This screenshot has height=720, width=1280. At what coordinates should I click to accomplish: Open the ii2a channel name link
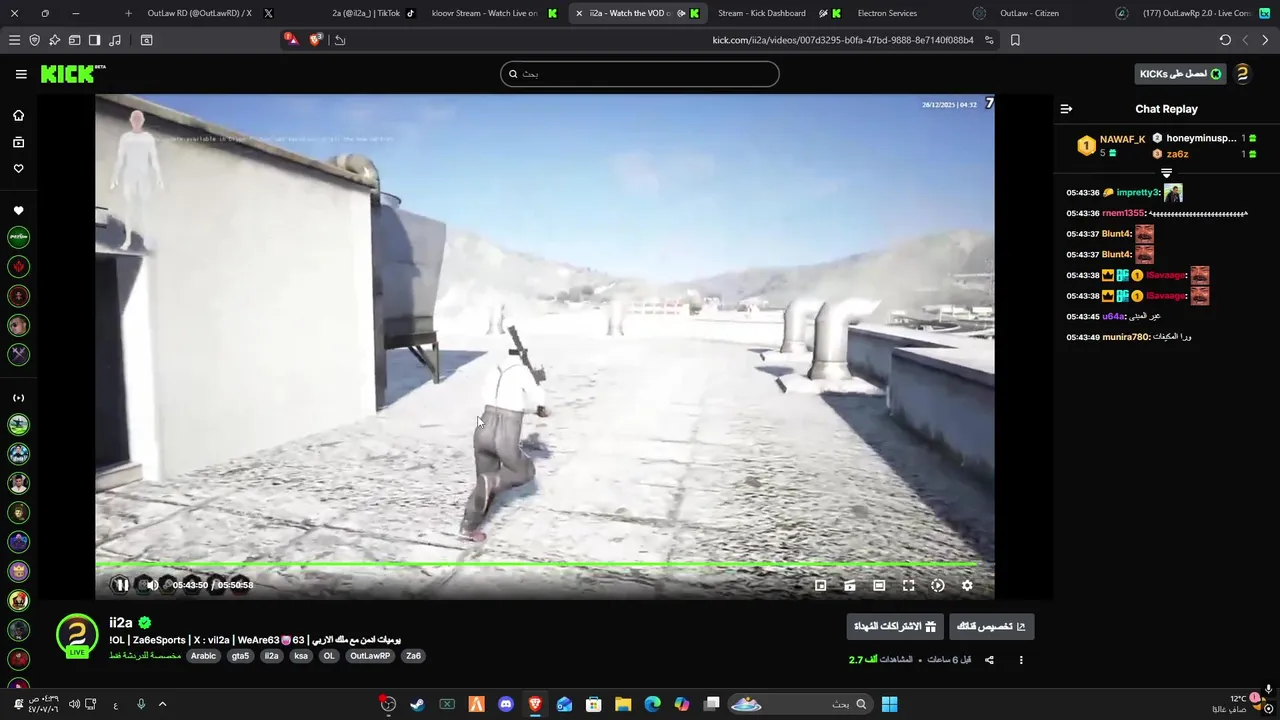[121, 623]
